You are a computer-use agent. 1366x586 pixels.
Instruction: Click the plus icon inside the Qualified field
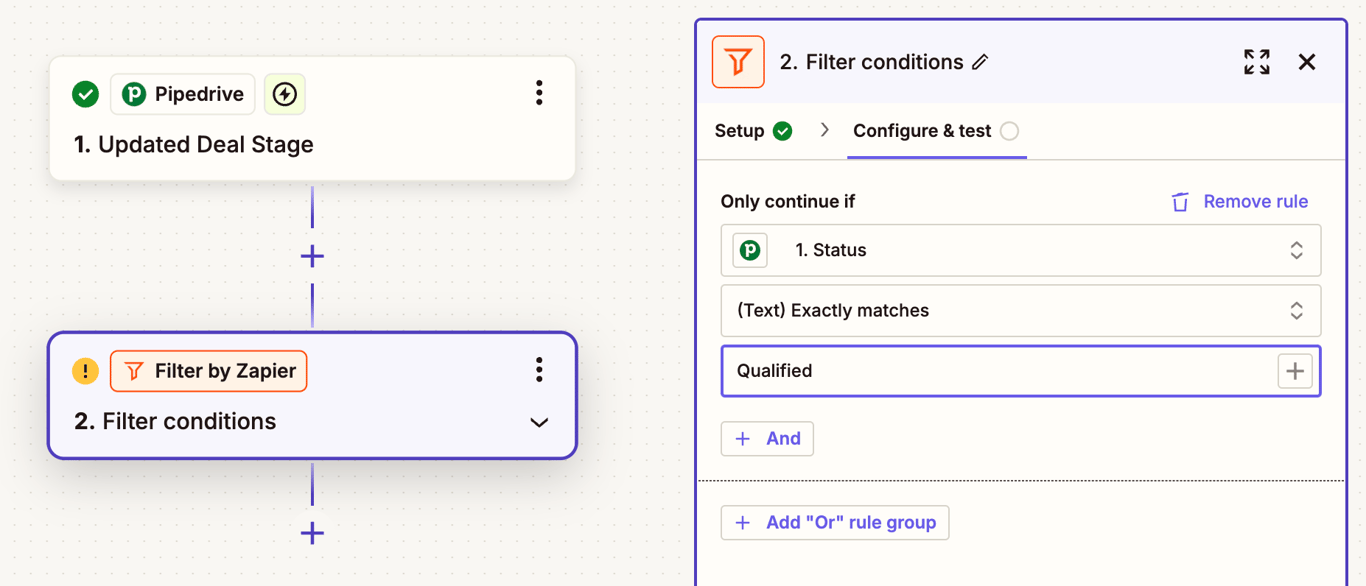pos(1295,371)
